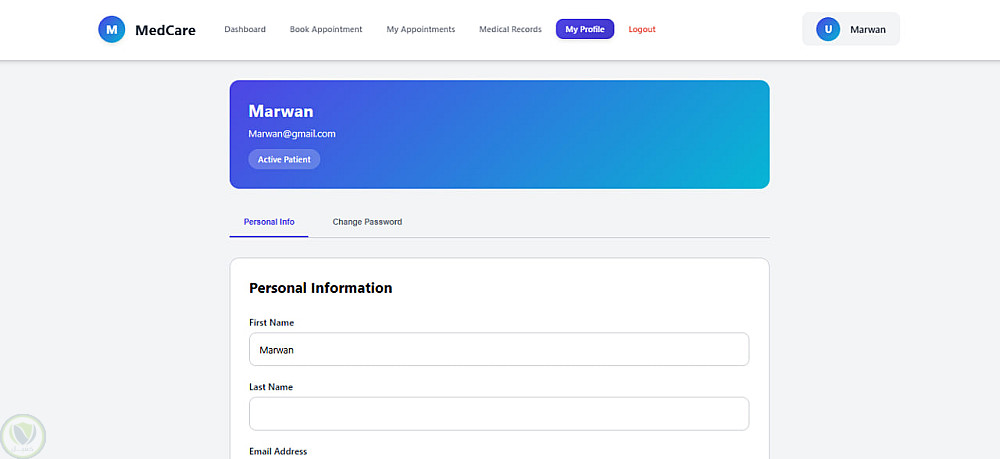View Medical Records
This screenshot has height=459, width=1000.
(510, 29)
